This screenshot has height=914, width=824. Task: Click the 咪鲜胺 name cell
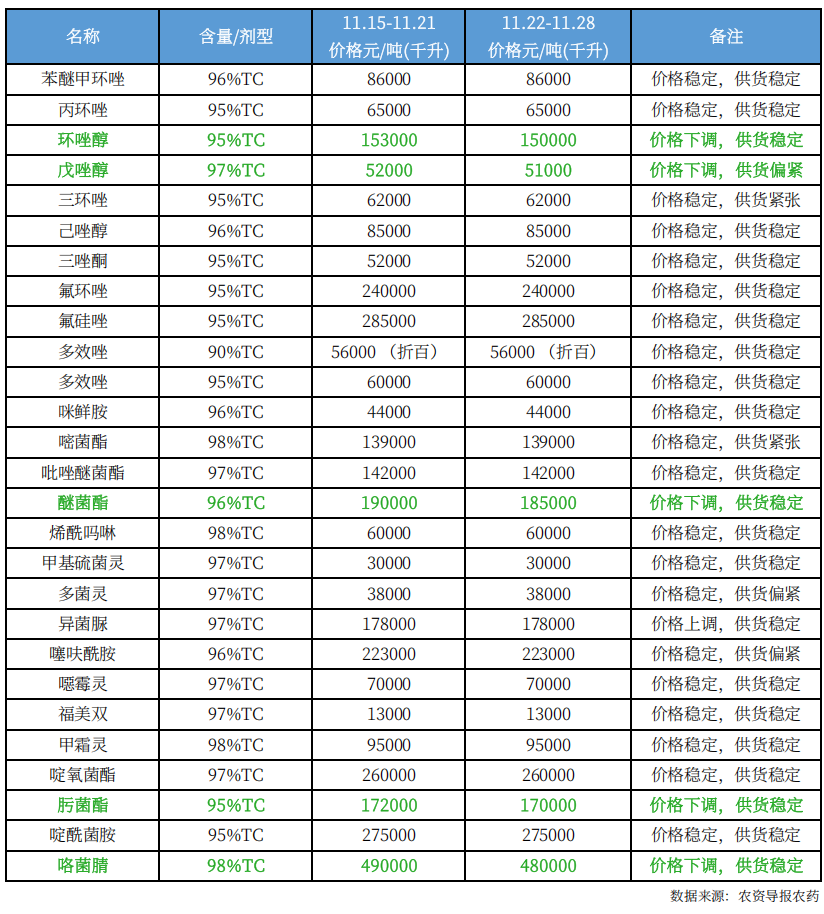coord(82,412)
